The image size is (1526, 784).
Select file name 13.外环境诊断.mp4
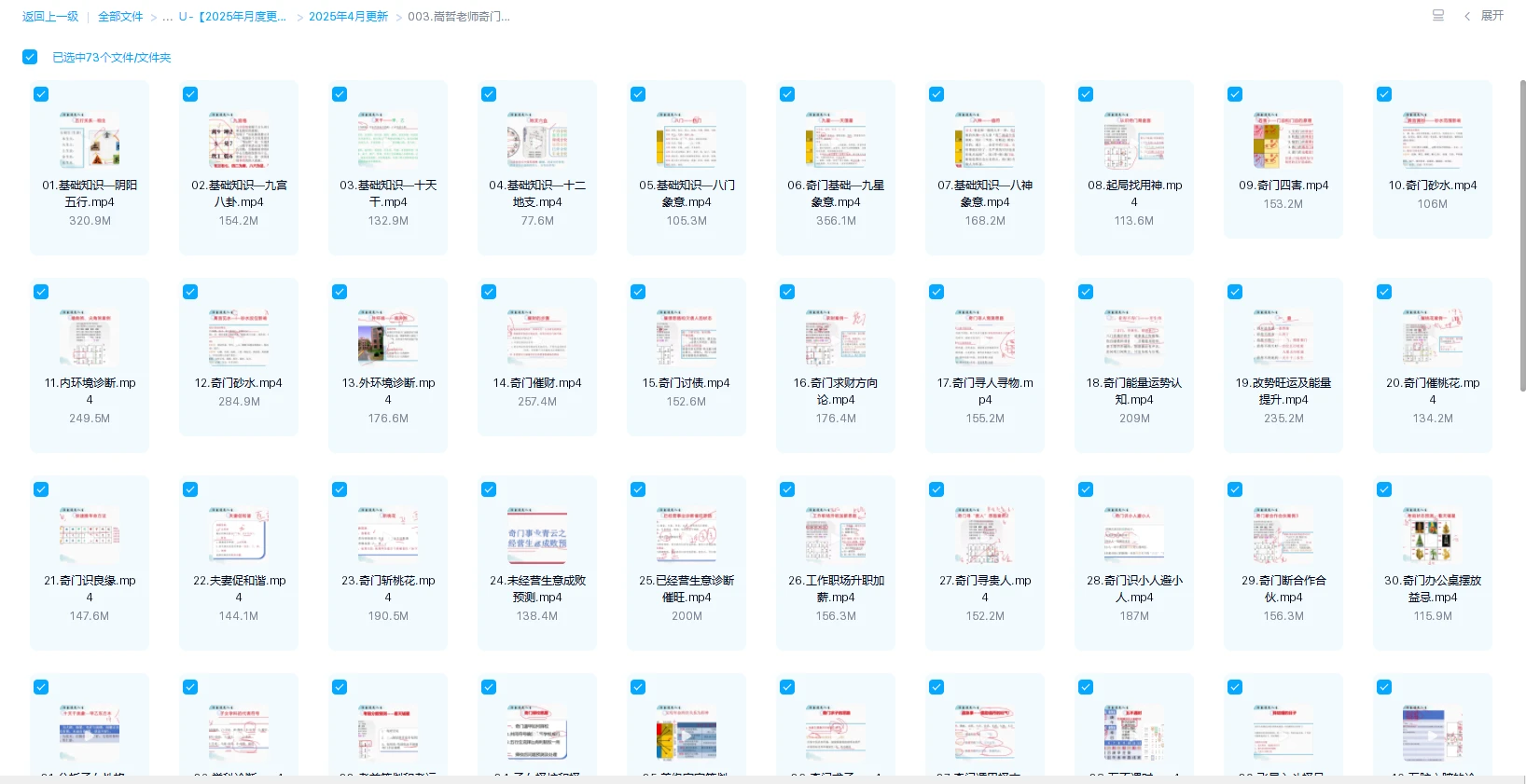pyautogui.click(x=388, y=392)
